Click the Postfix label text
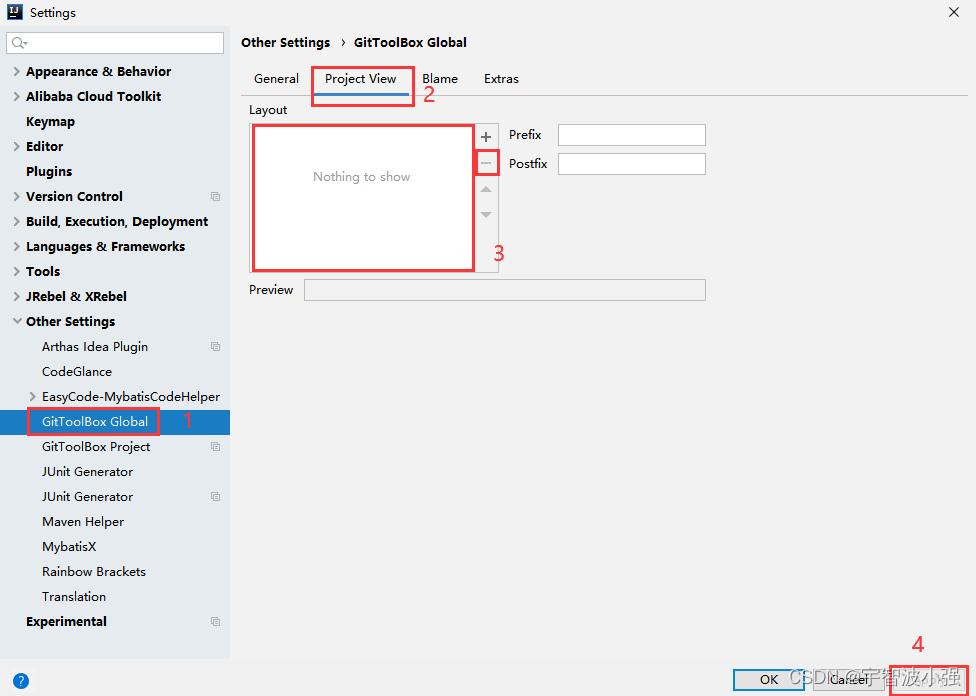The width and height of the screenshot is (976, 696). [x=528, y=164]
